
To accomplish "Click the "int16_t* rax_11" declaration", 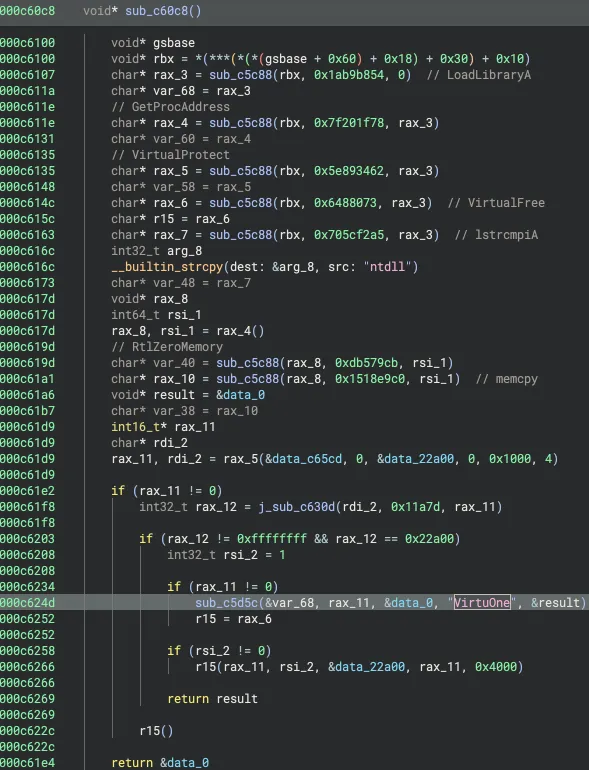I will pyautogui.click(x=163, y=427).
